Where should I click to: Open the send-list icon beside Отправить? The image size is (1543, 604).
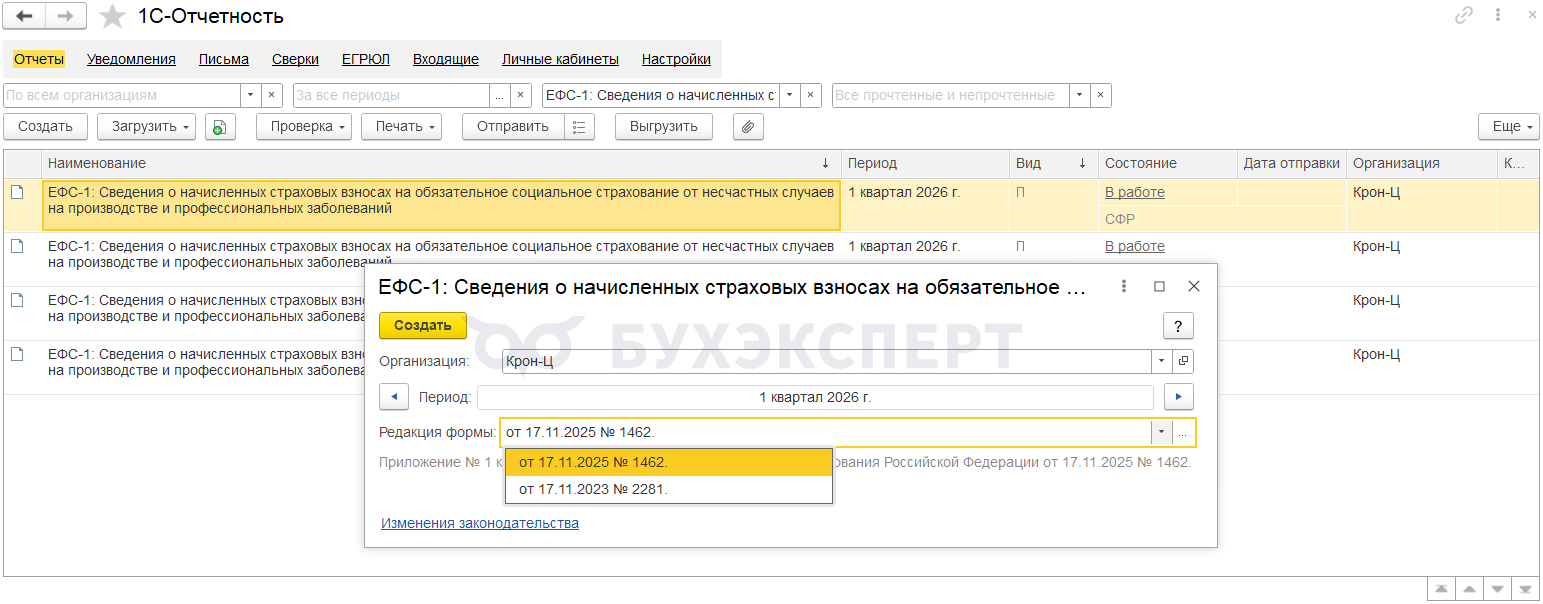point(579,127)
